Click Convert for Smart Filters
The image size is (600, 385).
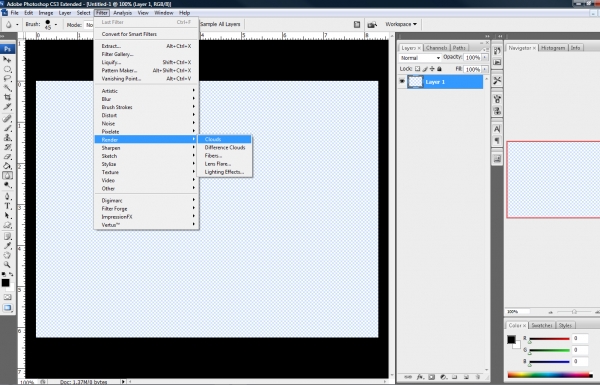[x=146, y=34]
